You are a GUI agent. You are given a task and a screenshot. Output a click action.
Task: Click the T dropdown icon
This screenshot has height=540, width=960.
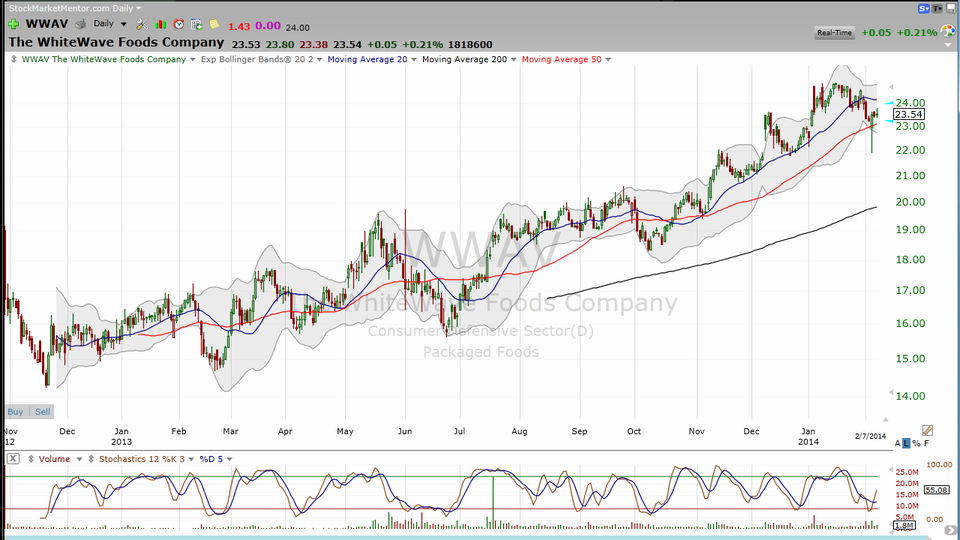(937, 9)
